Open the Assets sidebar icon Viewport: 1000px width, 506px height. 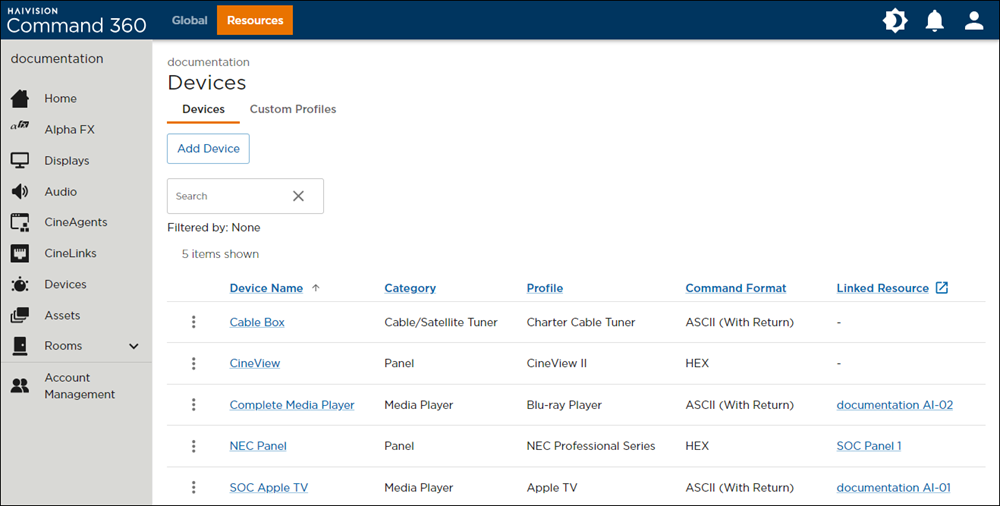coord(20,316)
